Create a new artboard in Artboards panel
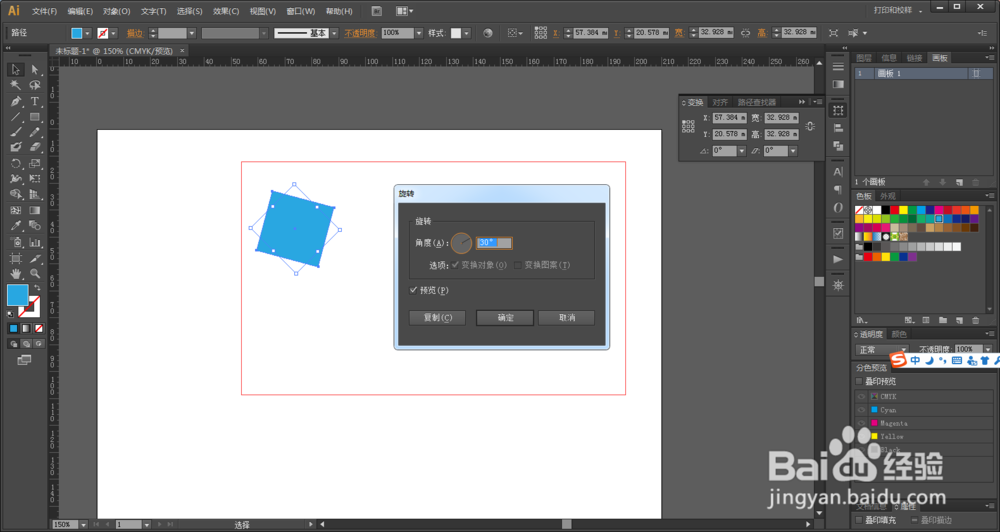The image size is (1000, 532). (x=959, y=182)
